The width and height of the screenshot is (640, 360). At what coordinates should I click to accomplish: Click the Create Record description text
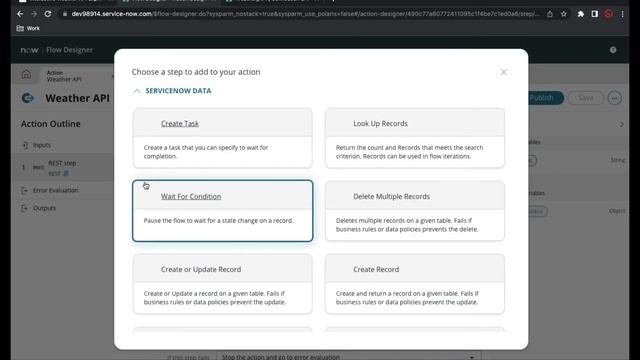click(407, 298)
